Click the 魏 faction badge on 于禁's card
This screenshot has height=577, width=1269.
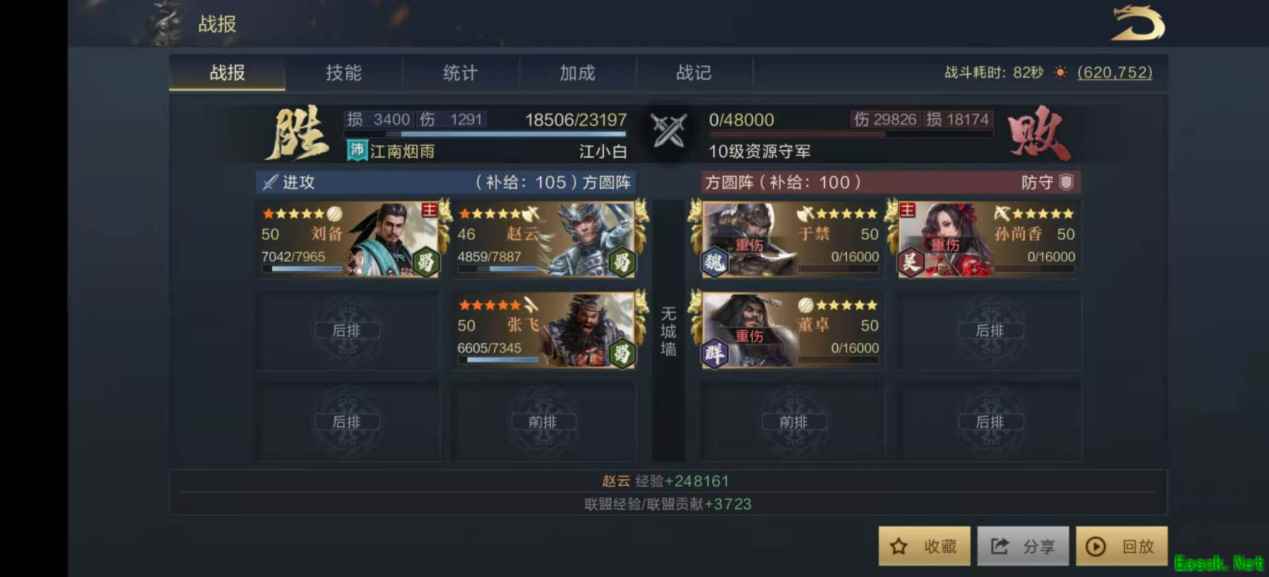715,262
